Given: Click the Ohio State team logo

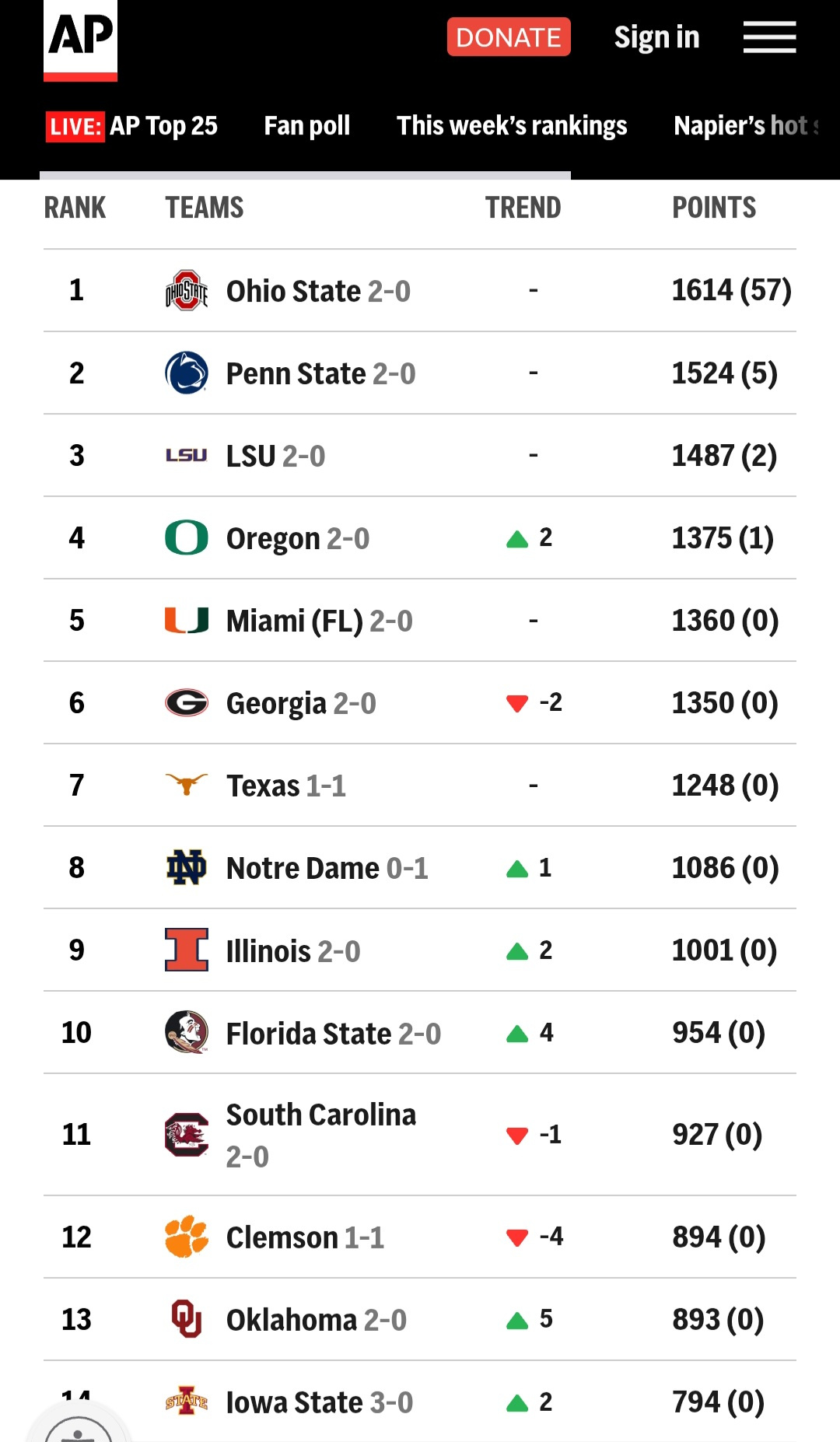Looking at the screenshot, I should pos(187,291).
